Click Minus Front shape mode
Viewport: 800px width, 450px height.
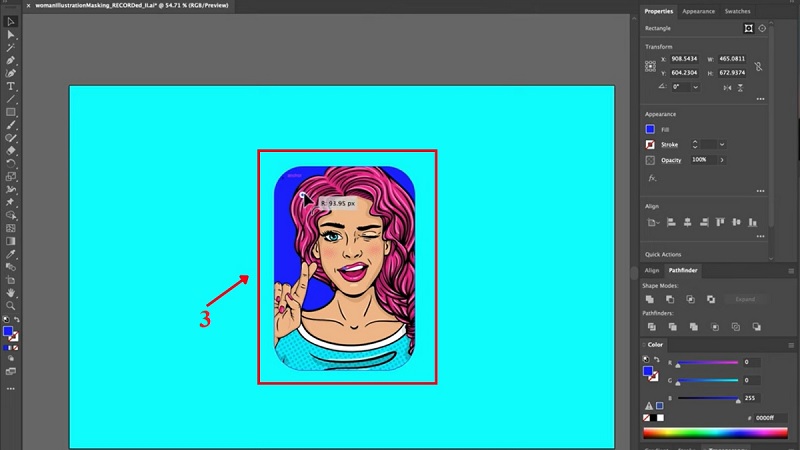click(670, 299)
